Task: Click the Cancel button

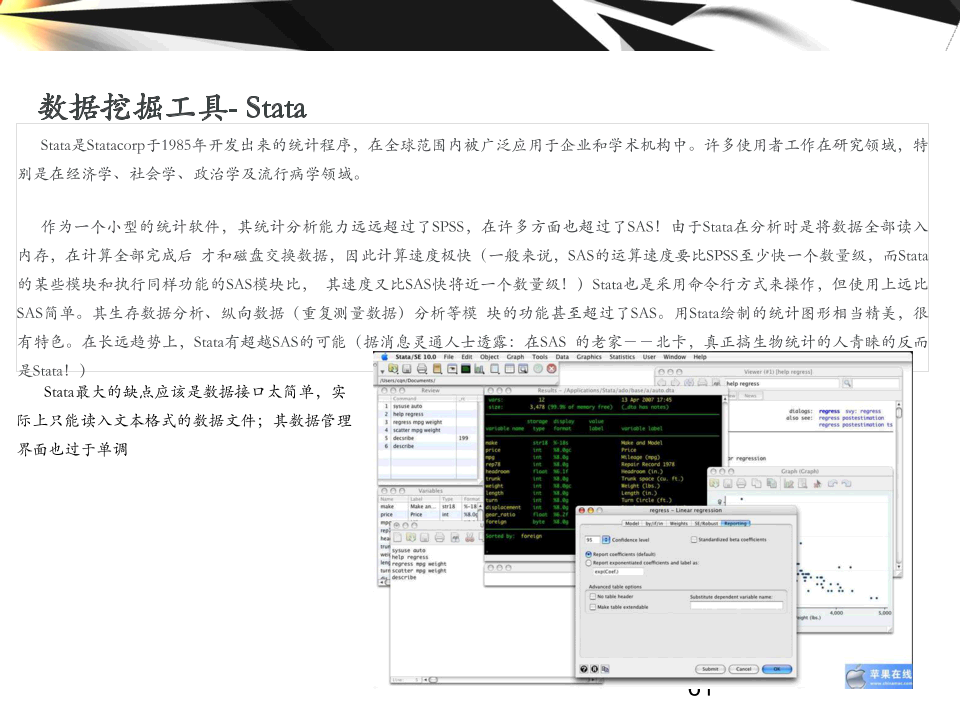Action: (744, 669)
